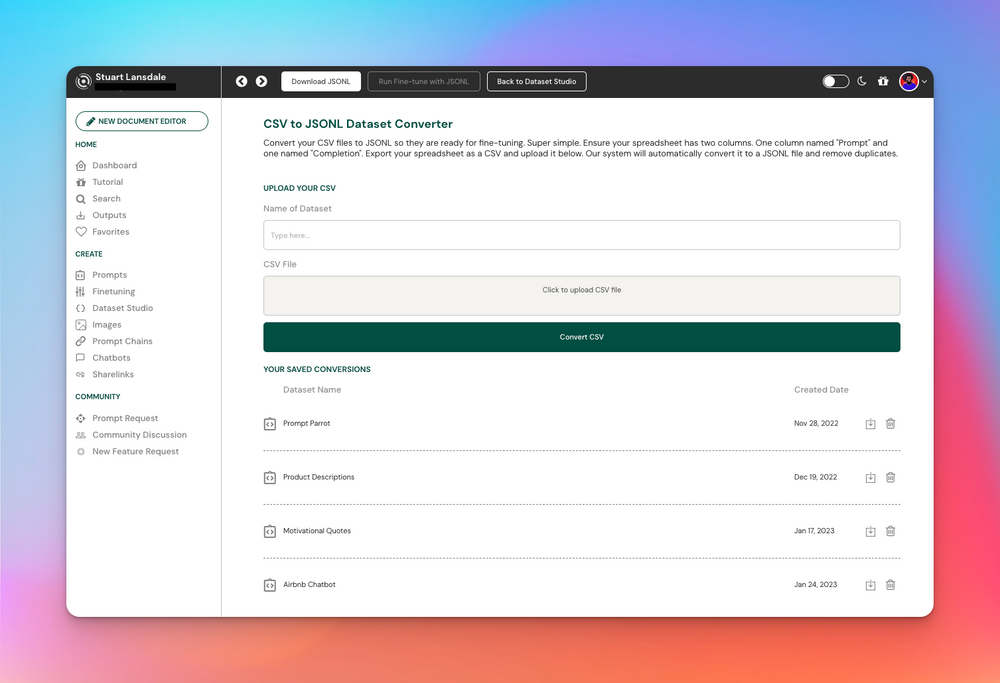
Task: Open Images in the sidebar
Action: [98, 325]
